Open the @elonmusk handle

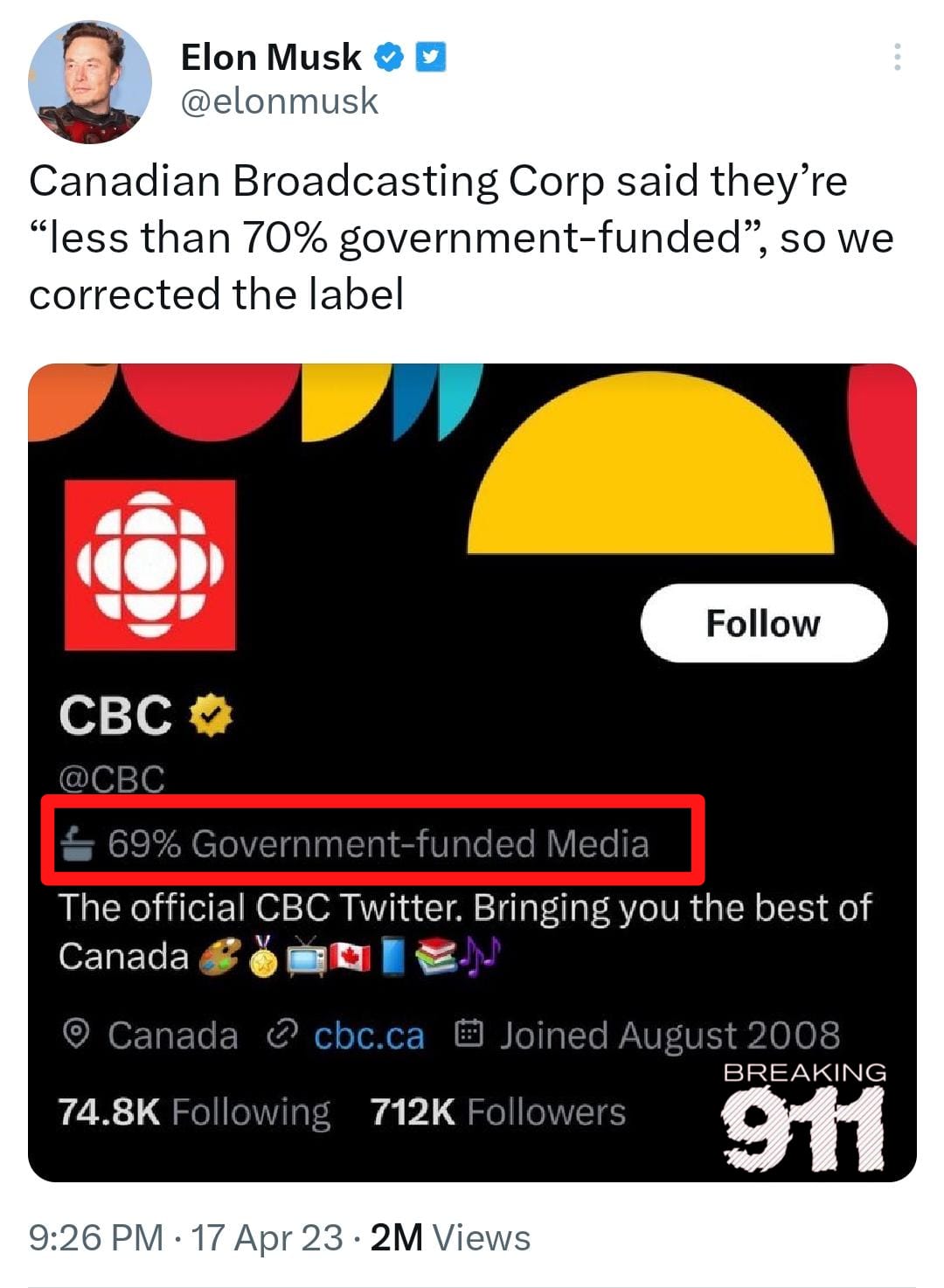point(279,101)
